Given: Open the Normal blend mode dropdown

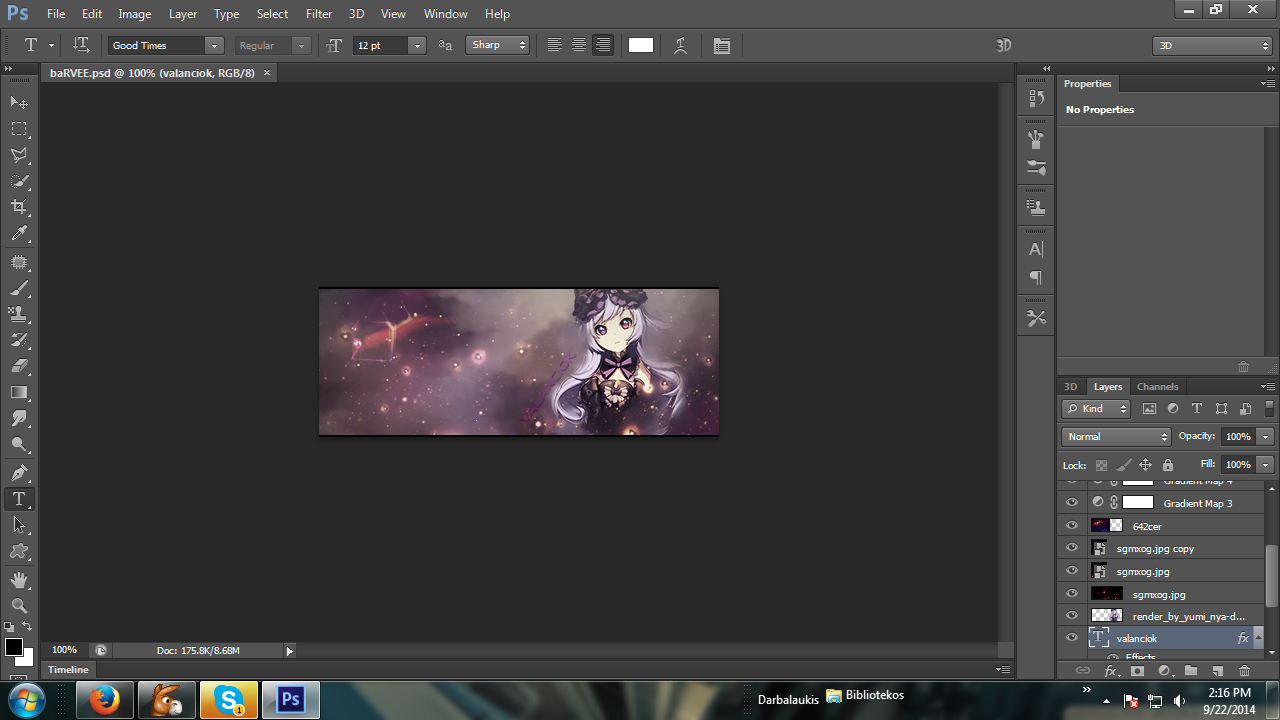Looking at the screenshot, I should 1116,437.
